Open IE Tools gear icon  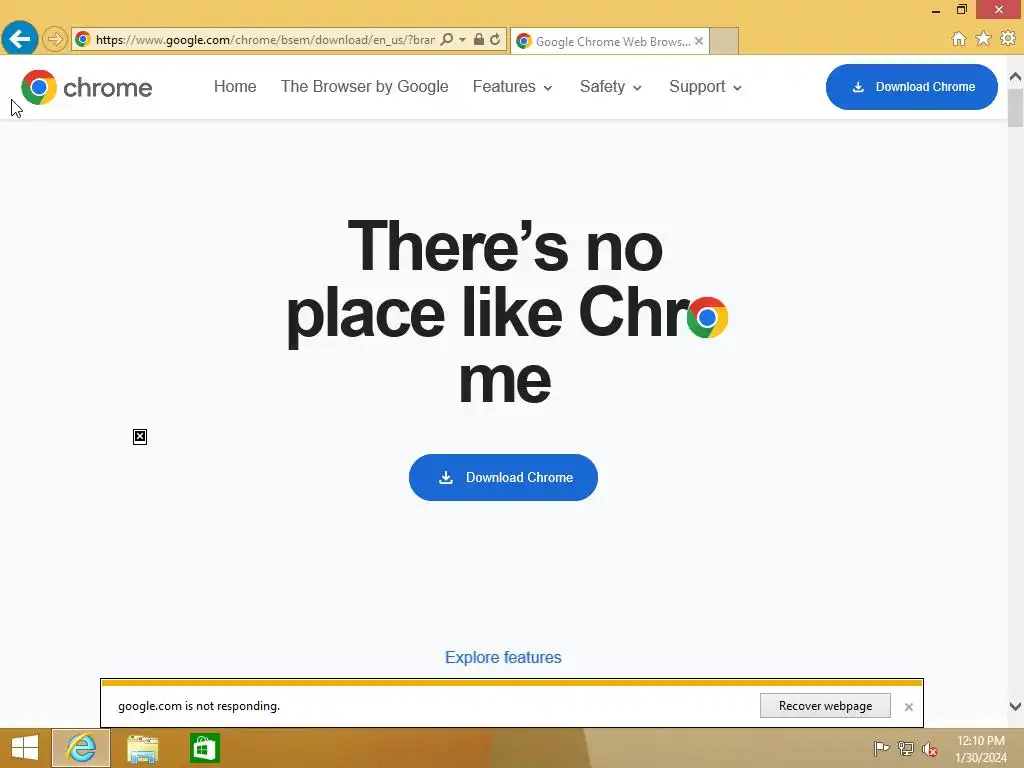click(1008, 39)
